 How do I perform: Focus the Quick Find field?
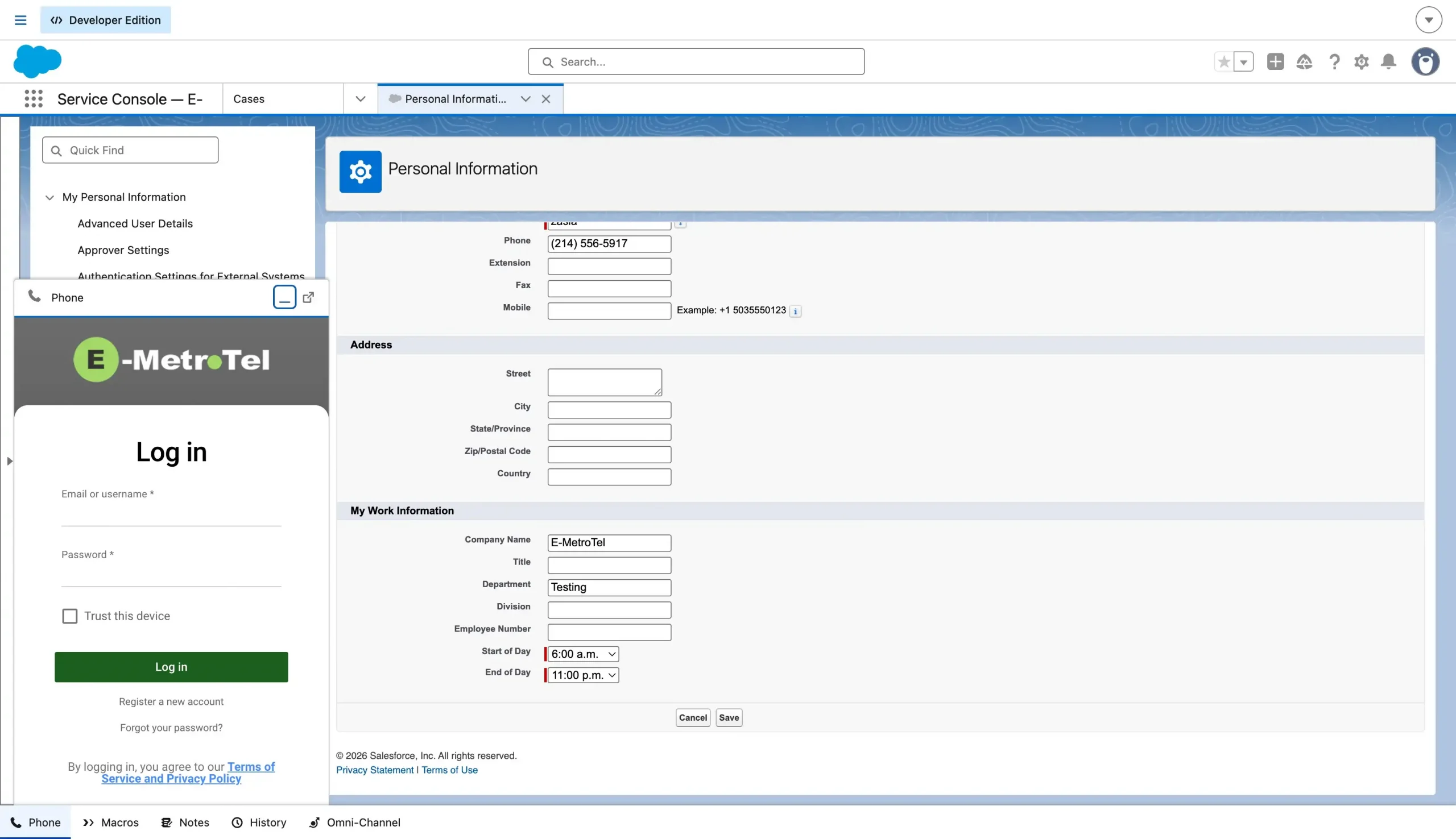[x=130, y=150]
